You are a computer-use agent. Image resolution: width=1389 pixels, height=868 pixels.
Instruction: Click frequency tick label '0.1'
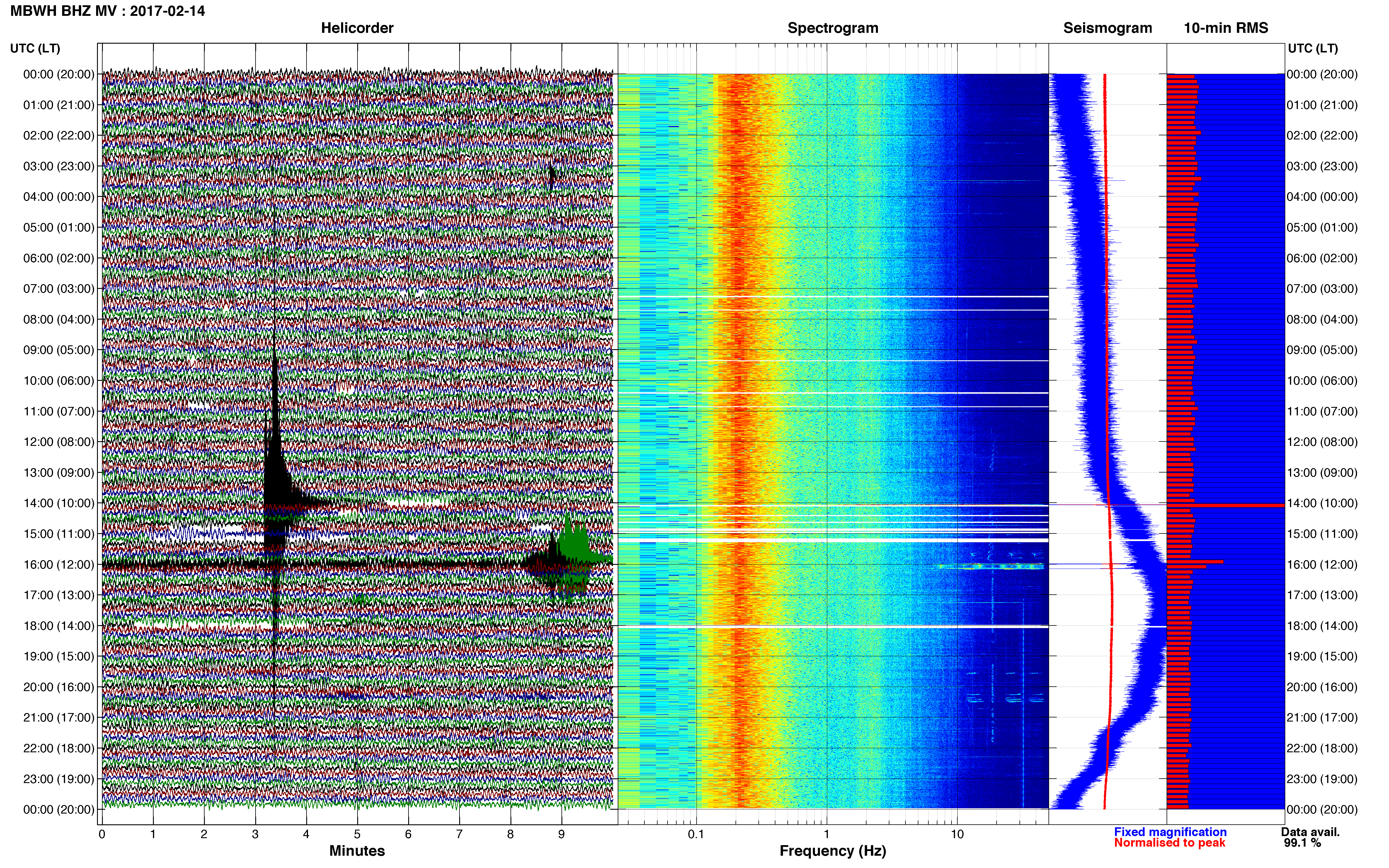[696, 834]
